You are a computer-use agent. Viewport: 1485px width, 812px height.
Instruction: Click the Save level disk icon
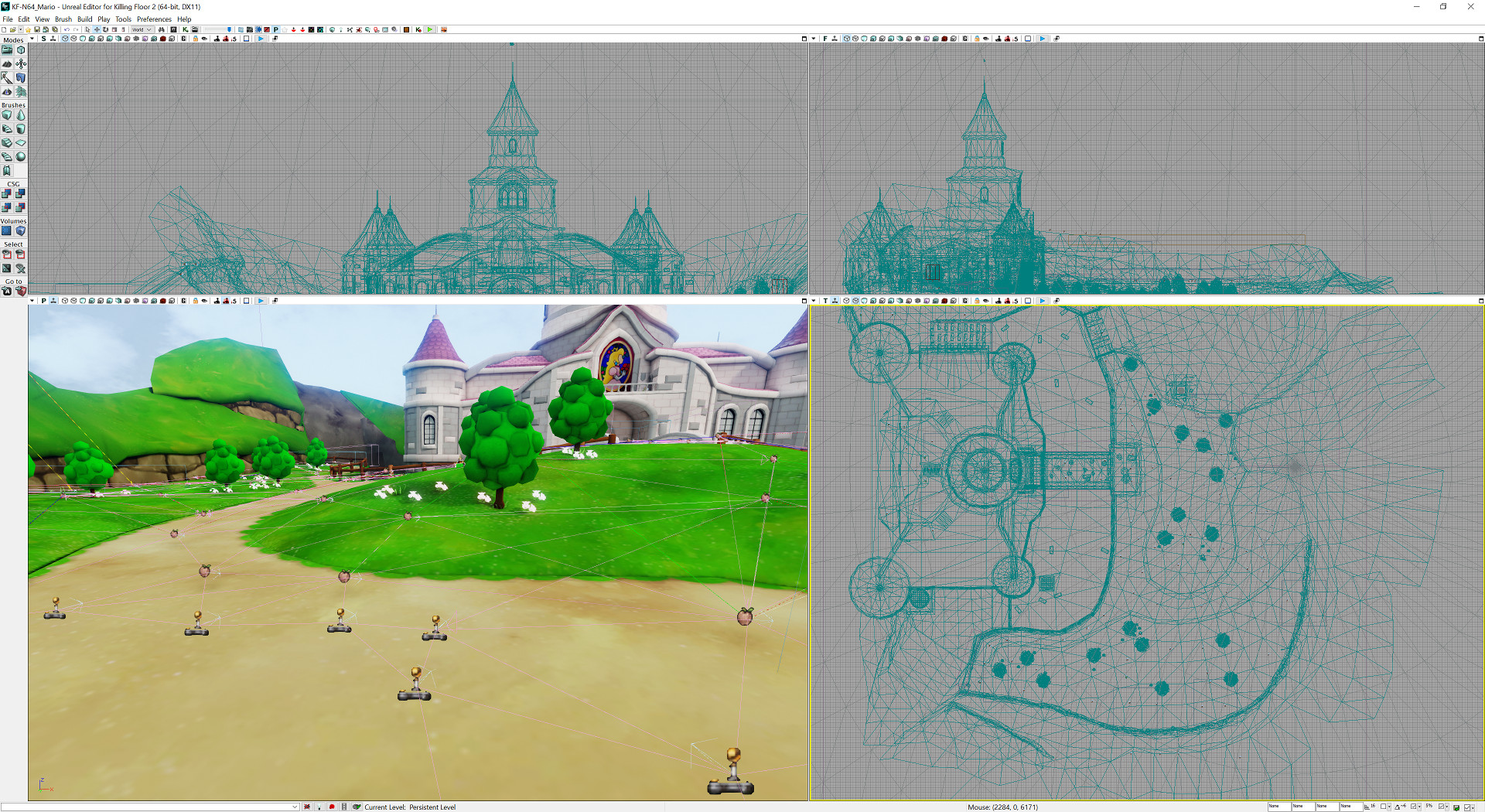point(36,29)
